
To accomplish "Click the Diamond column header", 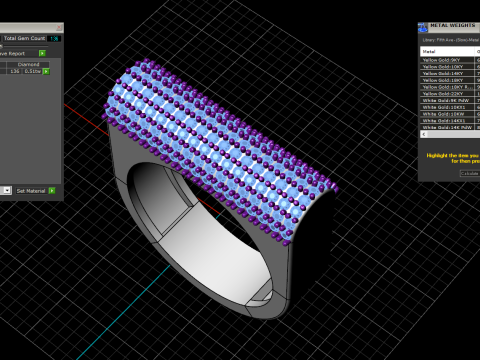I will coord(28,64).
